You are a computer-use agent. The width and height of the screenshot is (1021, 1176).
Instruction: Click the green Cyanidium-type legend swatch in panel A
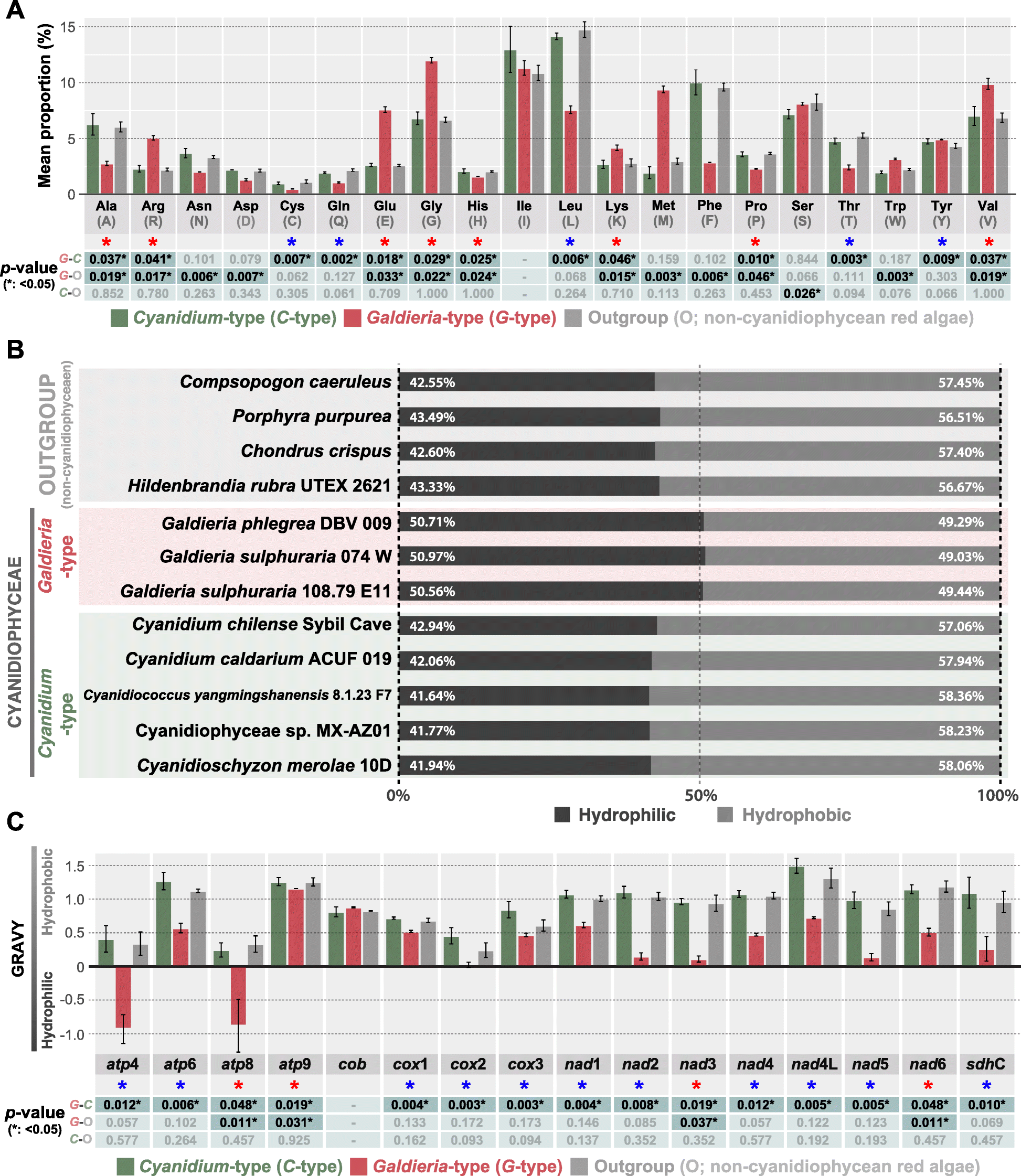pyautogui.click(x=119, y=318)
